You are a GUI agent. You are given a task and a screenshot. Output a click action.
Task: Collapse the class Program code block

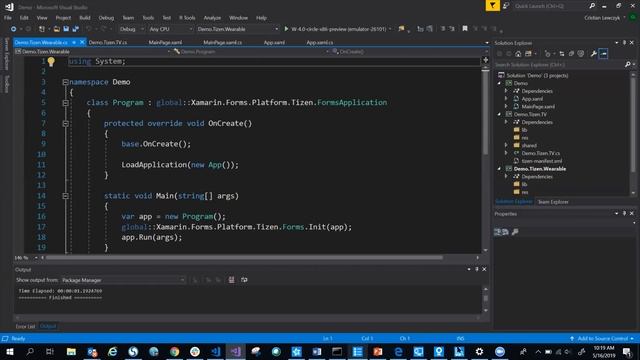click(65, 103)
